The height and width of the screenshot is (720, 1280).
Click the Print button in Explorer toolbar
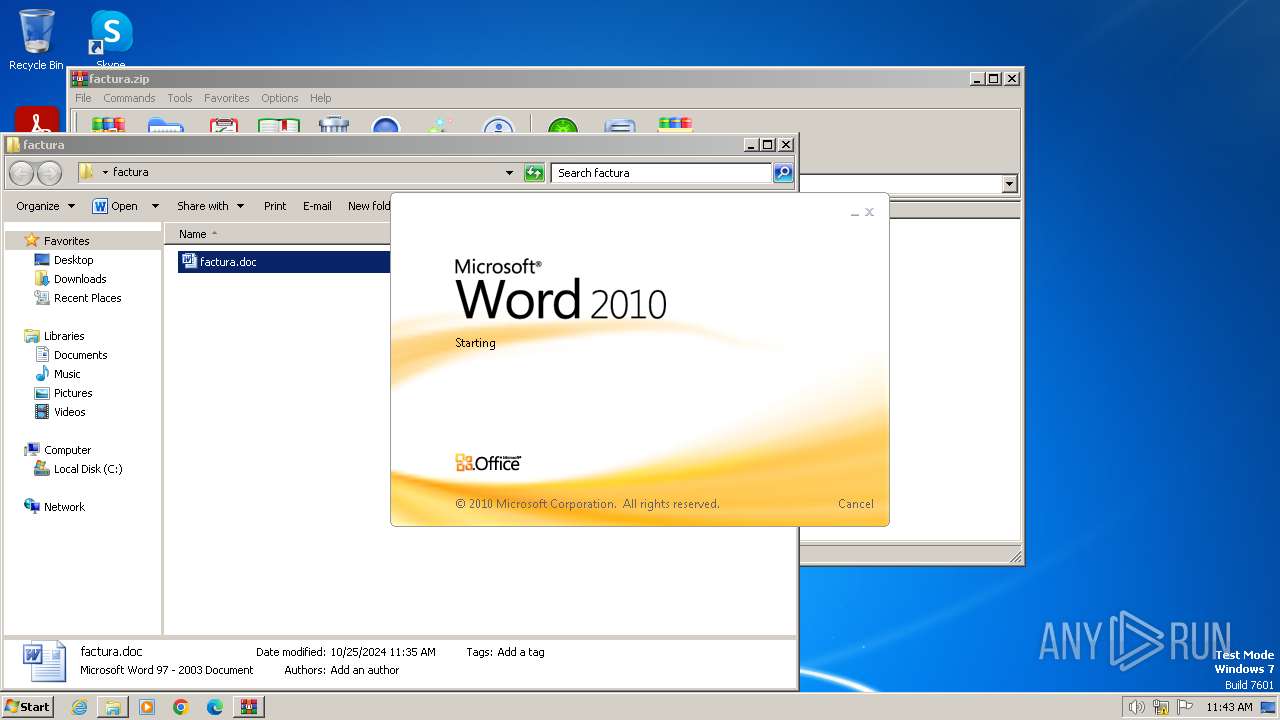point(275,206)
